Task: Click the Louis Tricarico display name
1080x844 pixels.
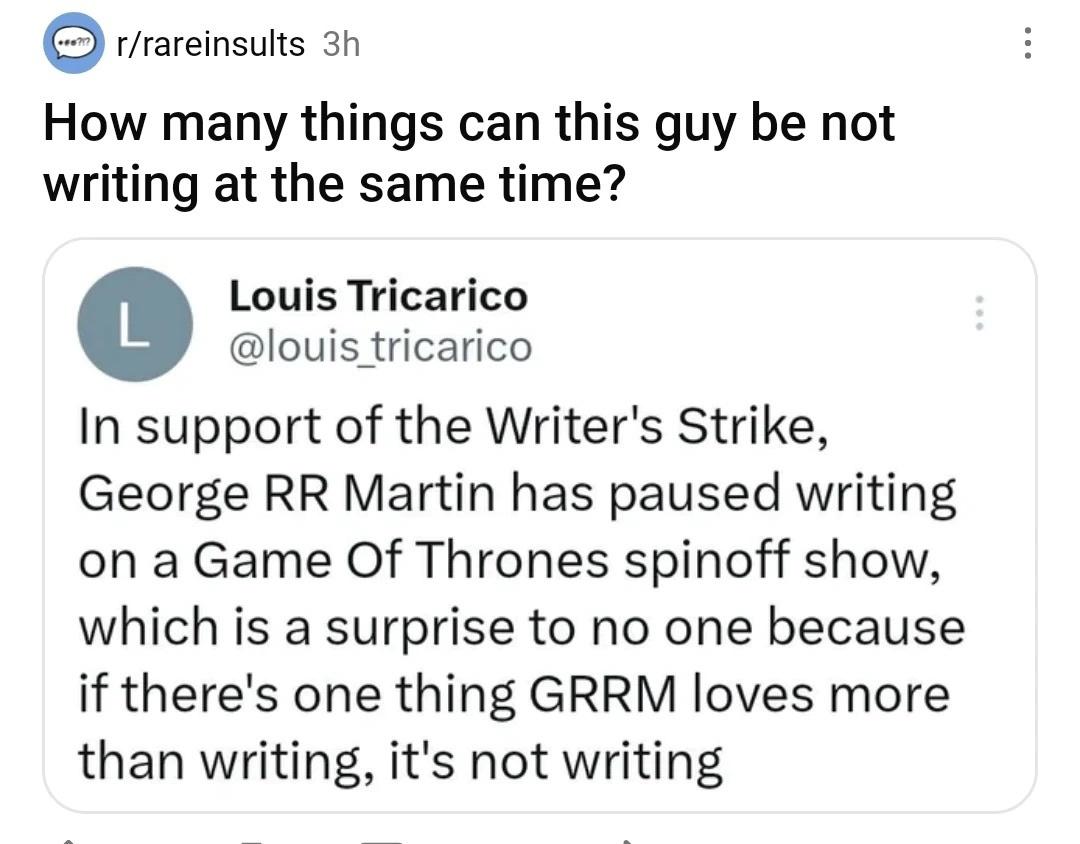Action: [x=377, y=296]
